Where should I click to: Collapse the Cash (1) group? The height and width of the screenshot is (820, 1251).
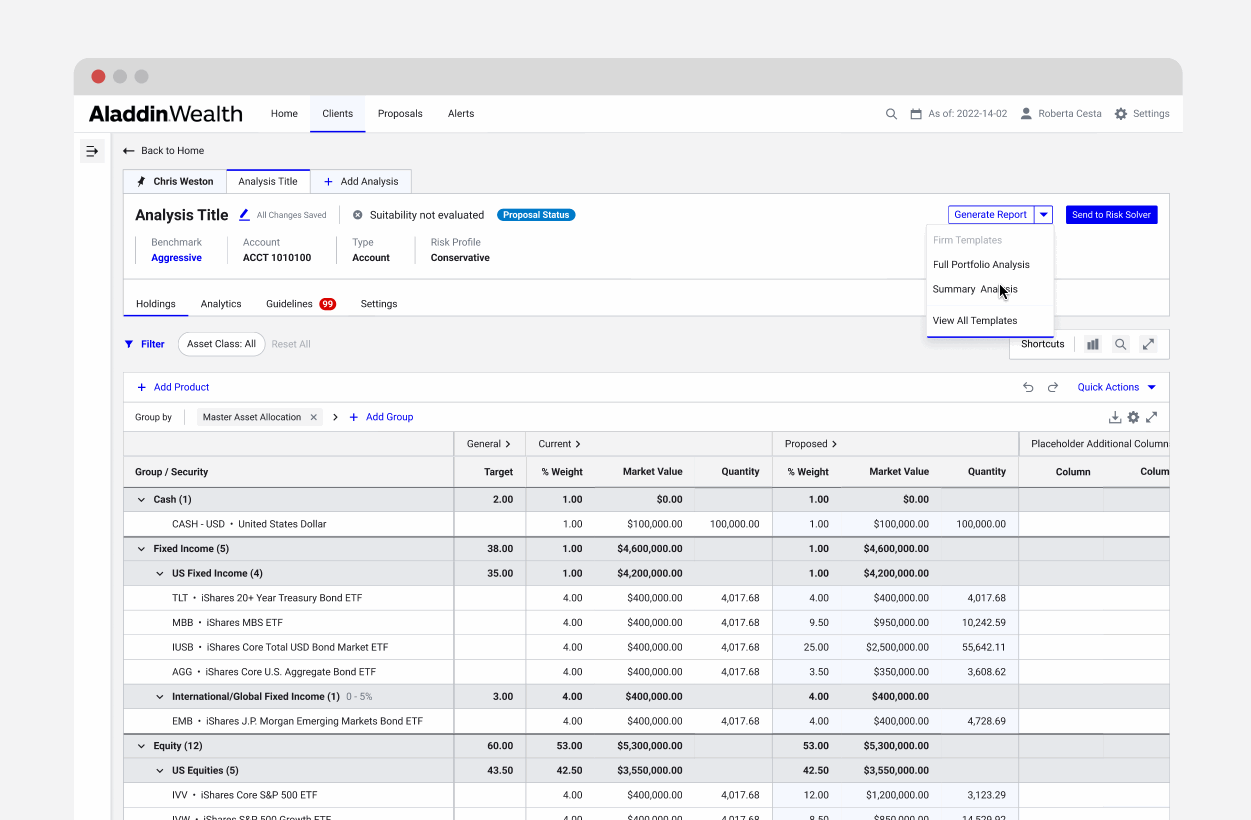pos(141,500)
